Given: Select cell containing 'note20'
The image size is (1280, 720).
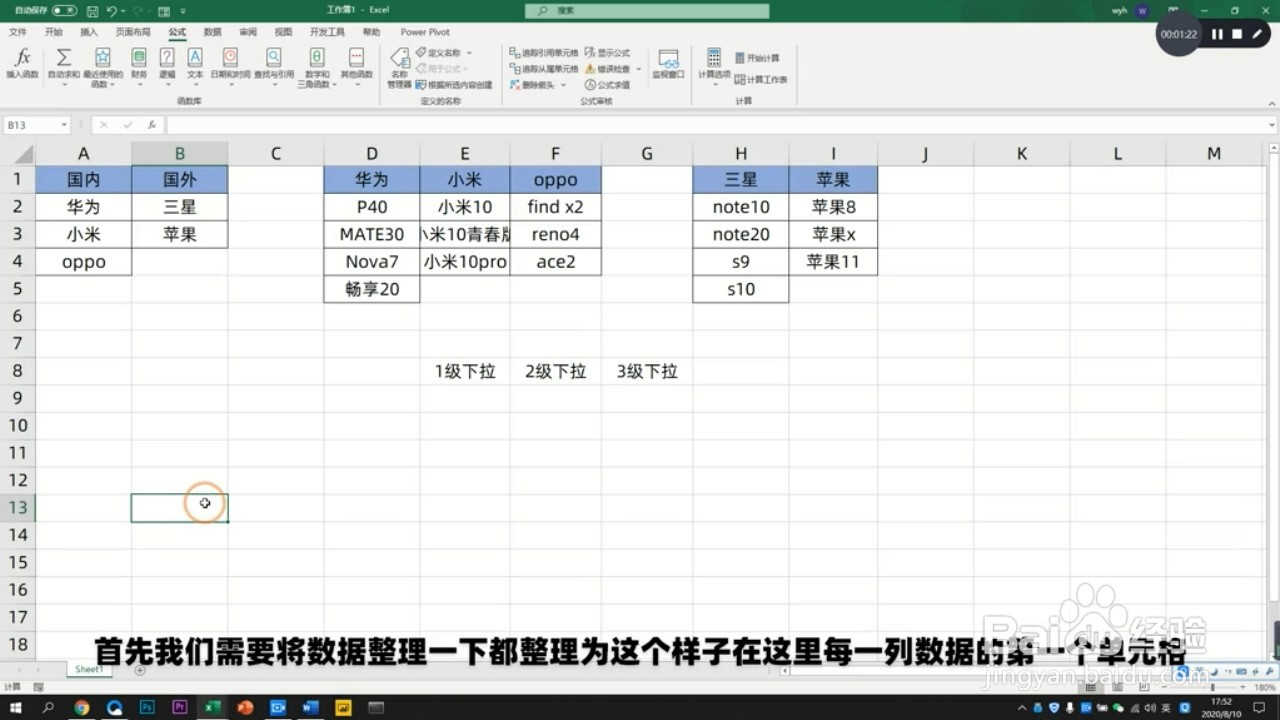Looking at the screenshot, I should (x=741, y=234).
